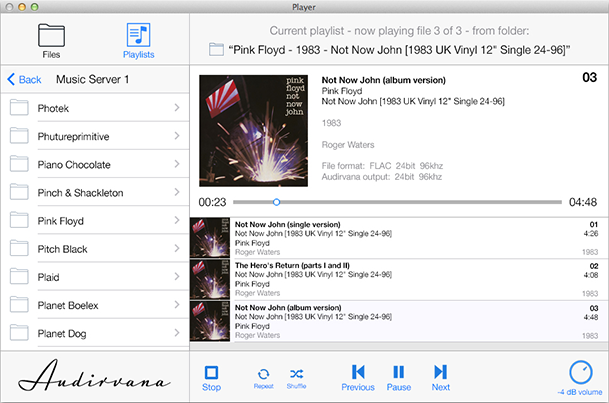Toggle Shuffle mode

[x=296, y=378]
